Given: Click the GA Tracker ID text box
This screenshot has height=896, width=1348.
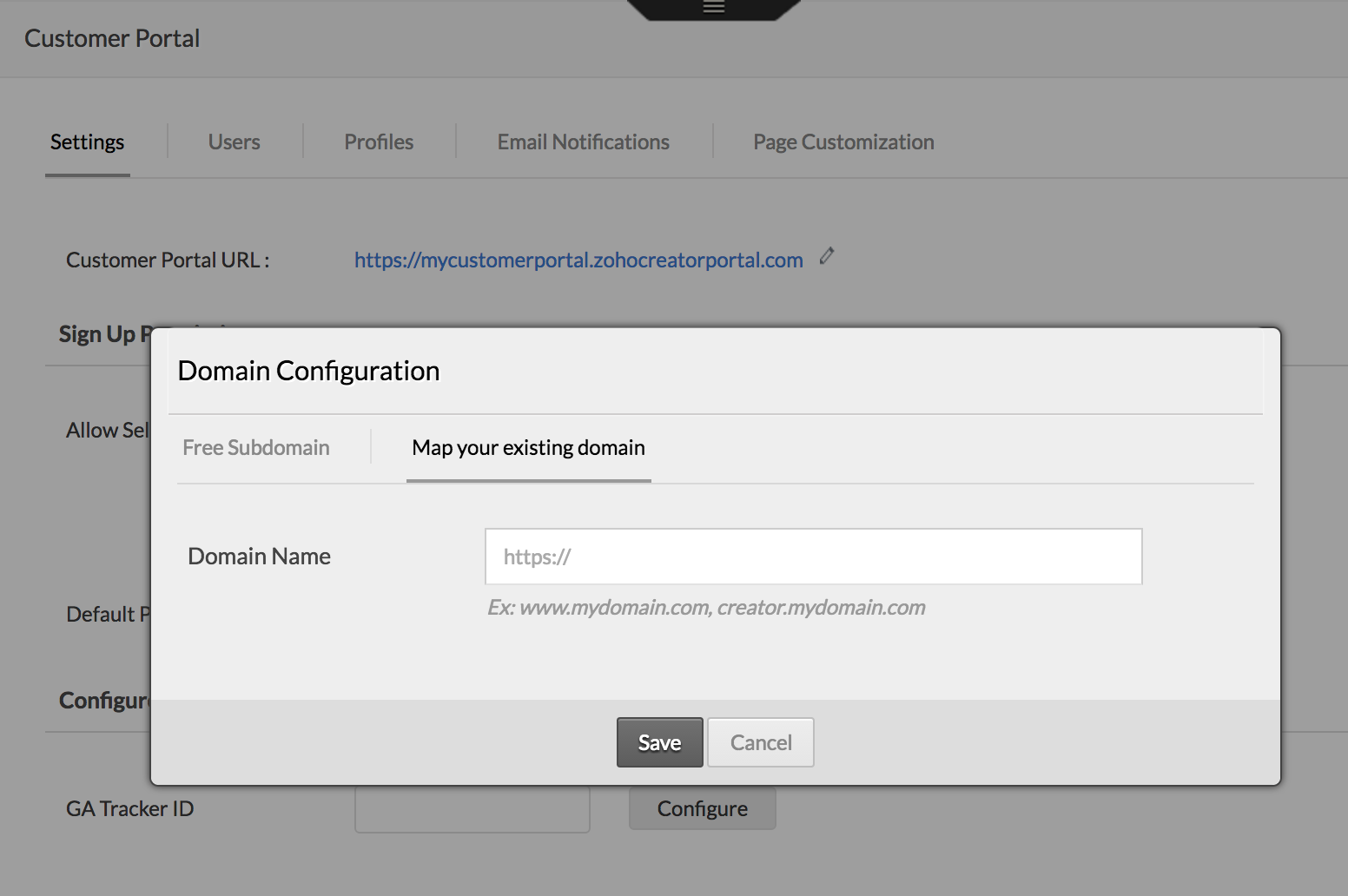Looking at the screenshot, I should 472,810.
